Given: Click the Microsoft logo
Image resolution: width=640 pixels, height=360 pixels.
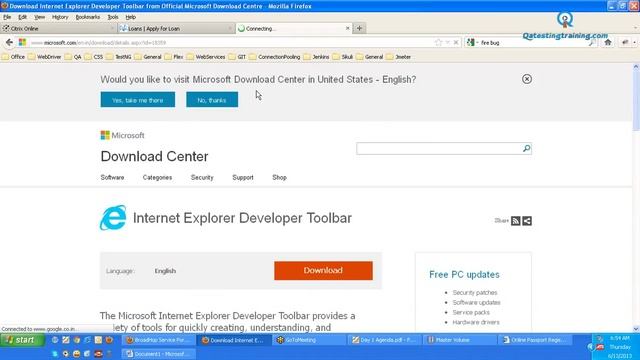Looking at the screenshot, I should 122,135.
